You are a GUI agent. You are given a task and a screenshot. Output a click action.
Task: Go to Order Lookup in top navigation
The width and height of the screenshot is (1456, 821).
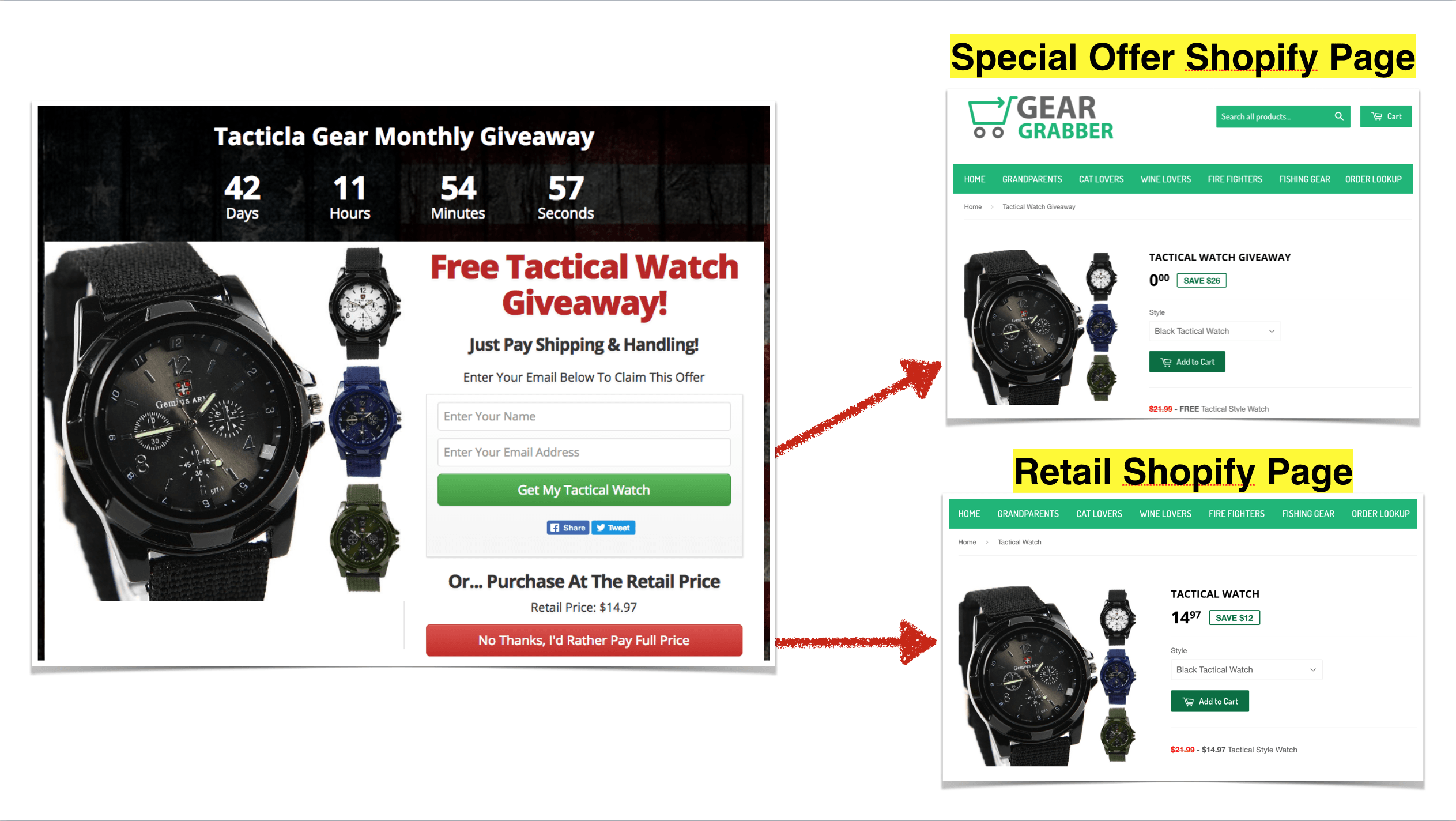1373,179
